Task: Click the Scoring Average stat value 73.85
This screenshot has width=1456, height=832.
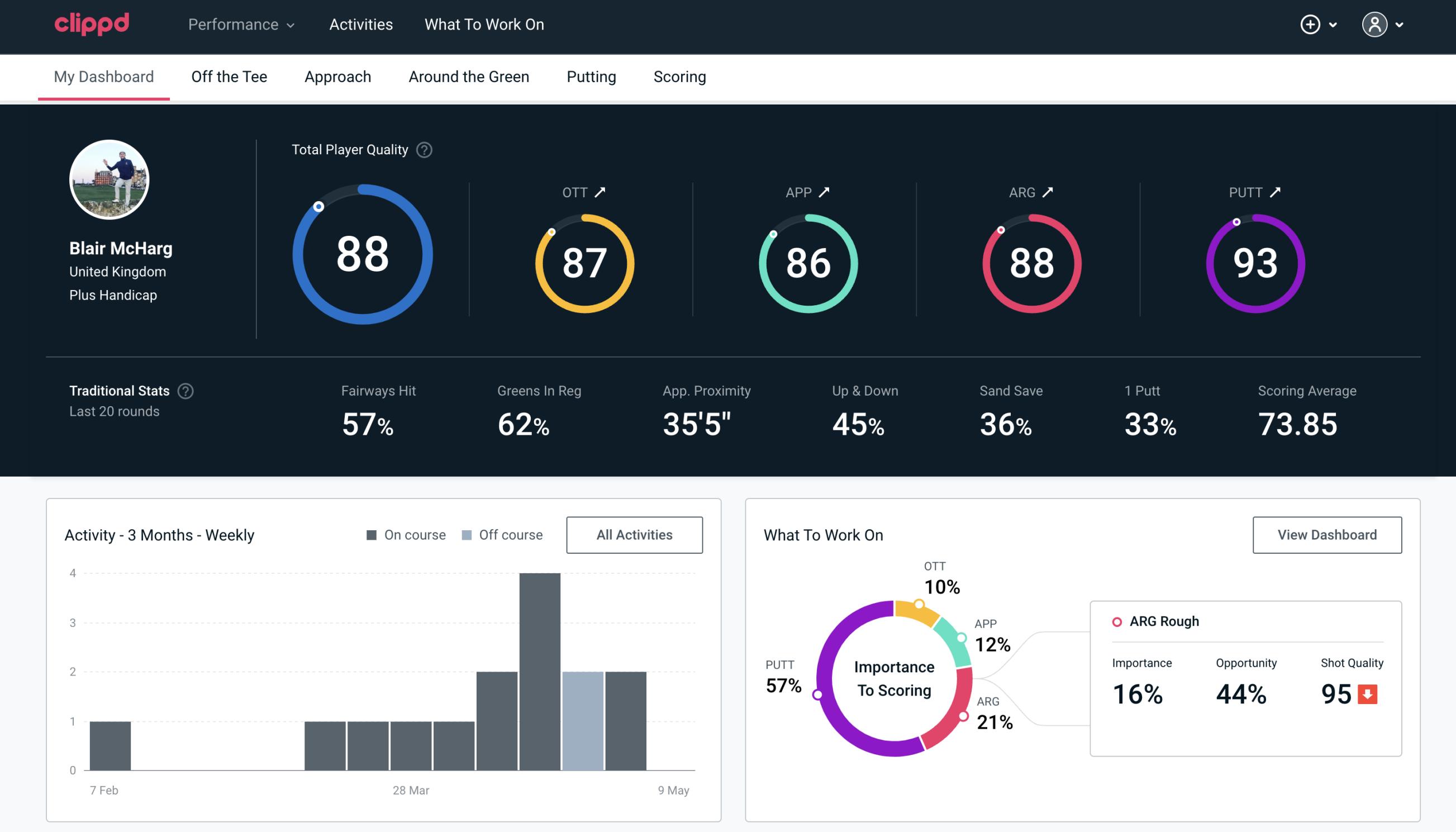Action: [1297, 423]
